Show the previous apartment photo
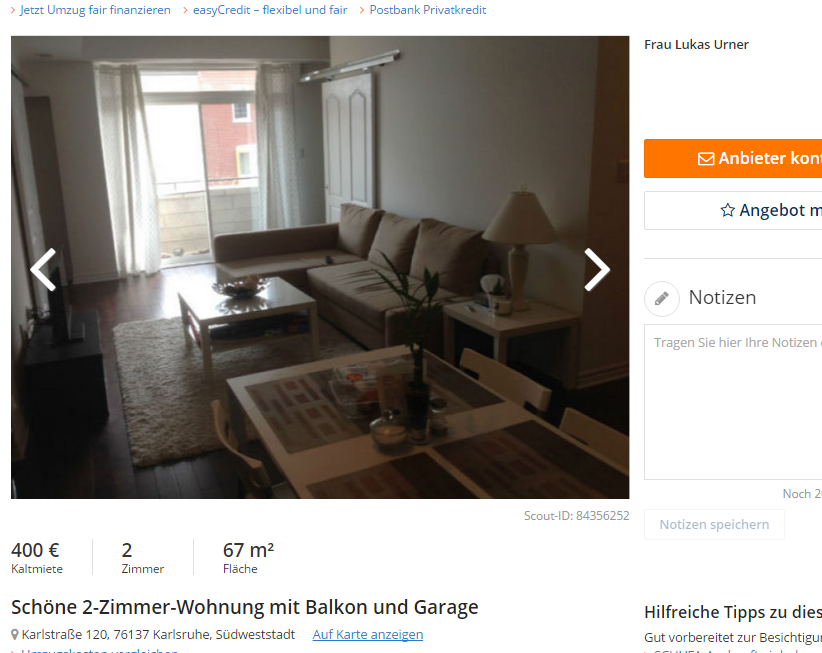The image size is (822, 653). [x=43, y=269]
